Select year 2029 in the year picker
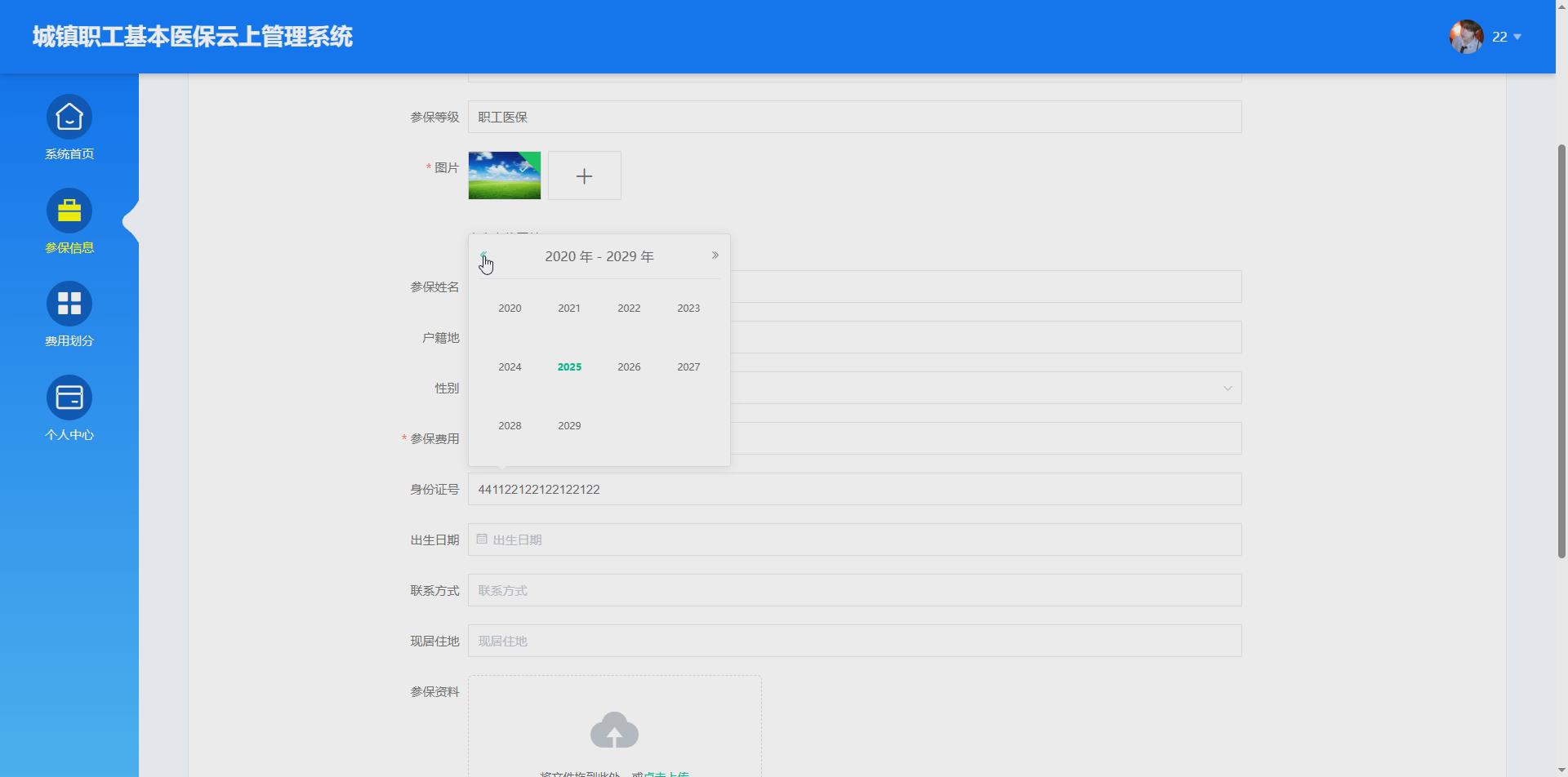The image size is (1568, 777). tap(569, 425)
